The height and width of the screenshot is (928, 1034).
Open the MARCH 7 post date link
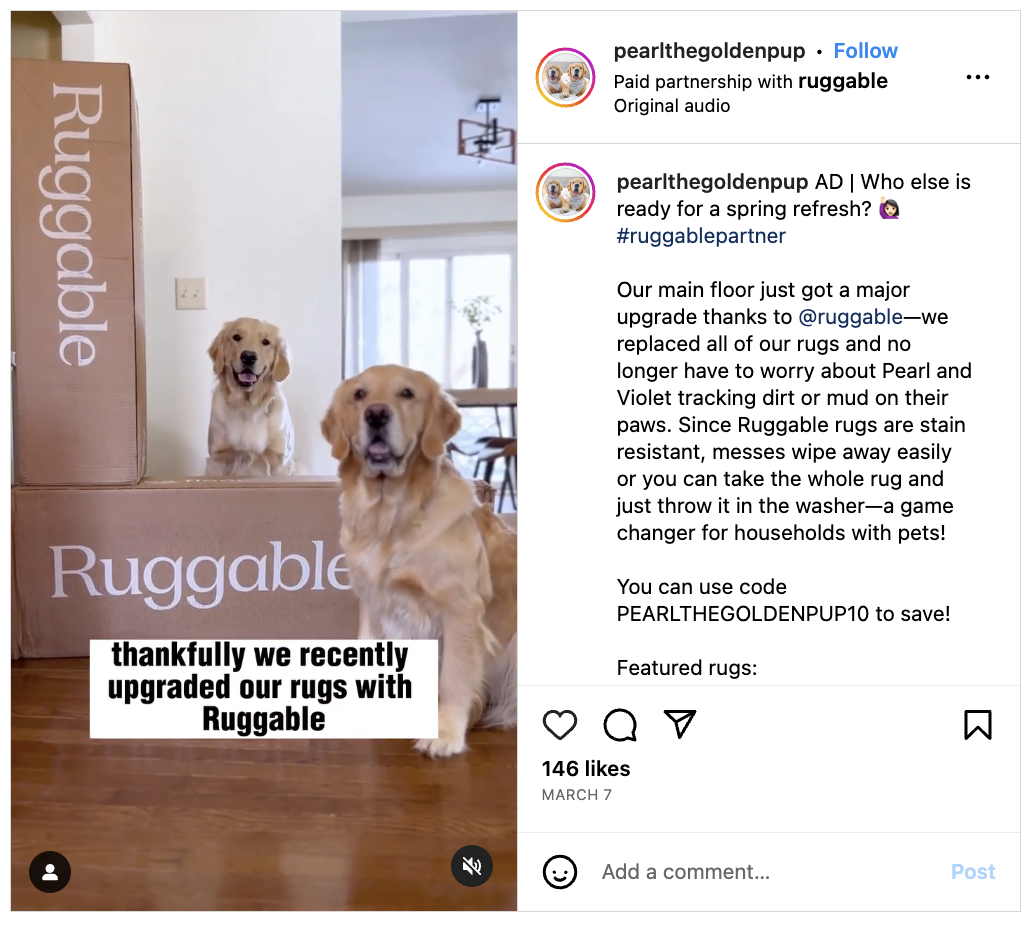[576, 795]
